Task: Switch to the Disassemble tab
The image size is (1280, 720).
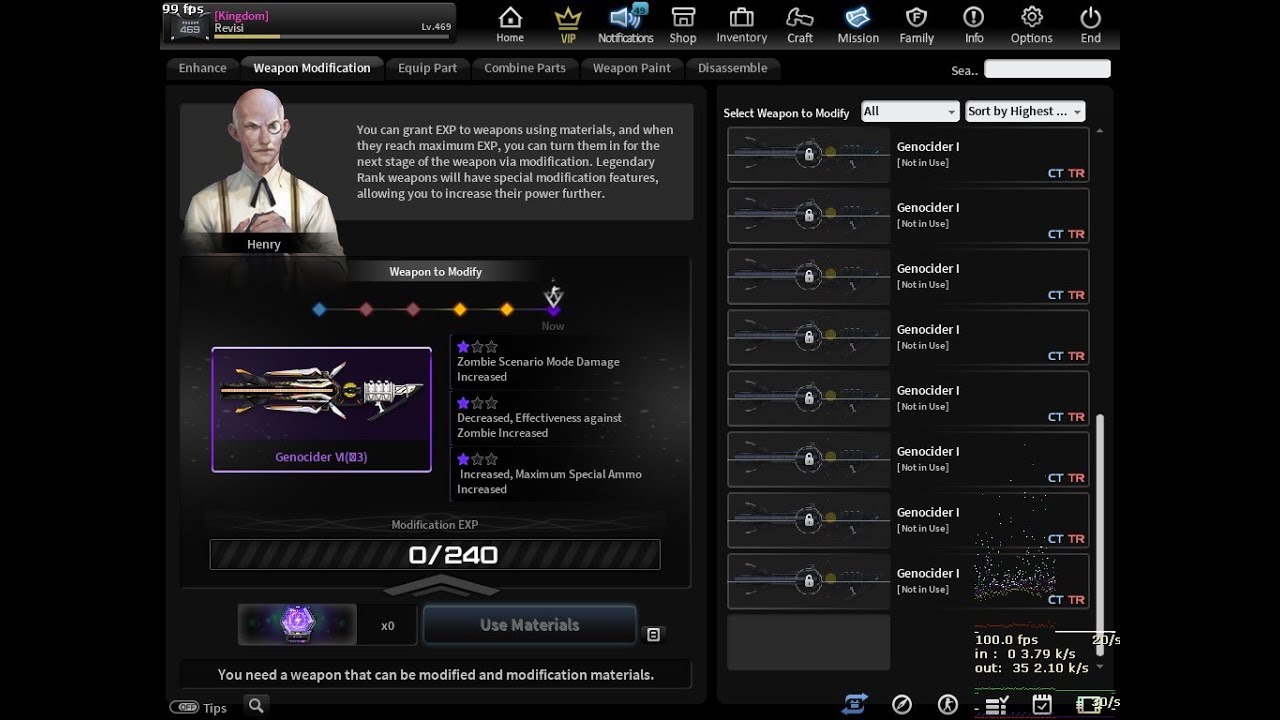Action: click(x=733, y=68)
